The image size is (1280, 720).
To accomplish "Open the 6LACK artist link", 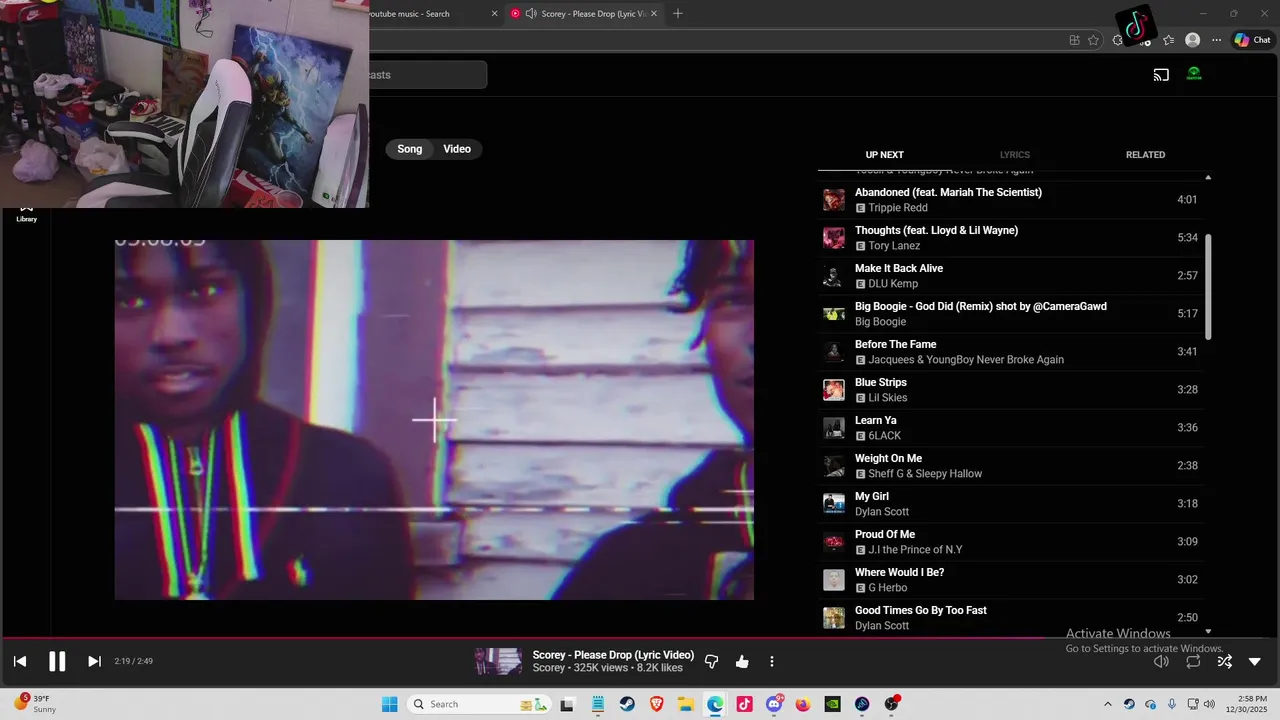I will (885, 436).
